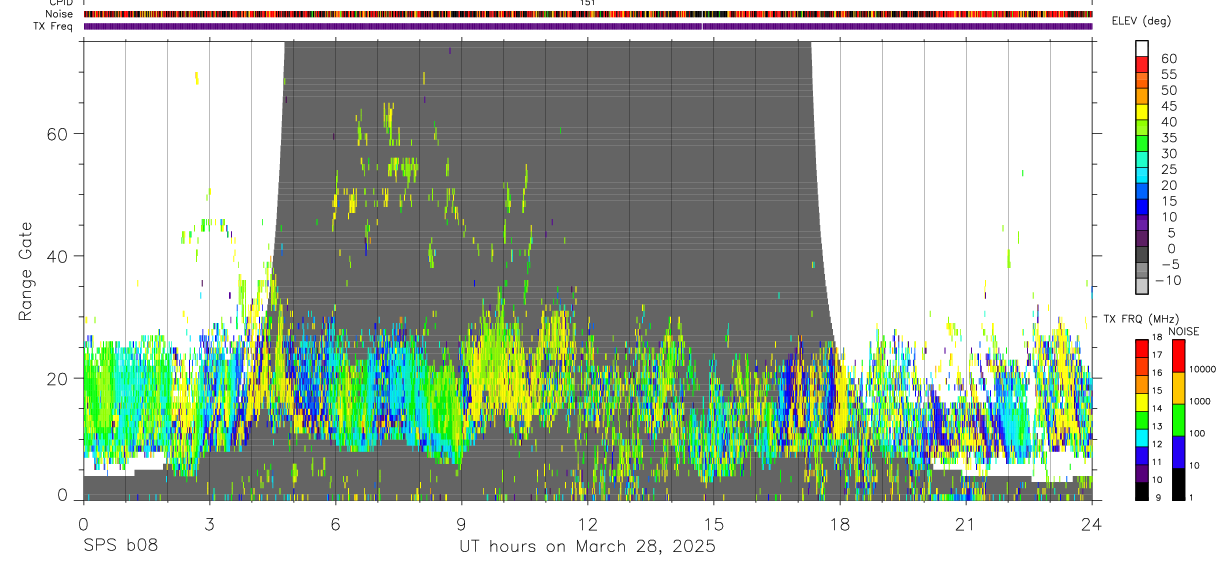
Task: Click the 18 UT hour axis tick label
Action: tap(840, 524)
